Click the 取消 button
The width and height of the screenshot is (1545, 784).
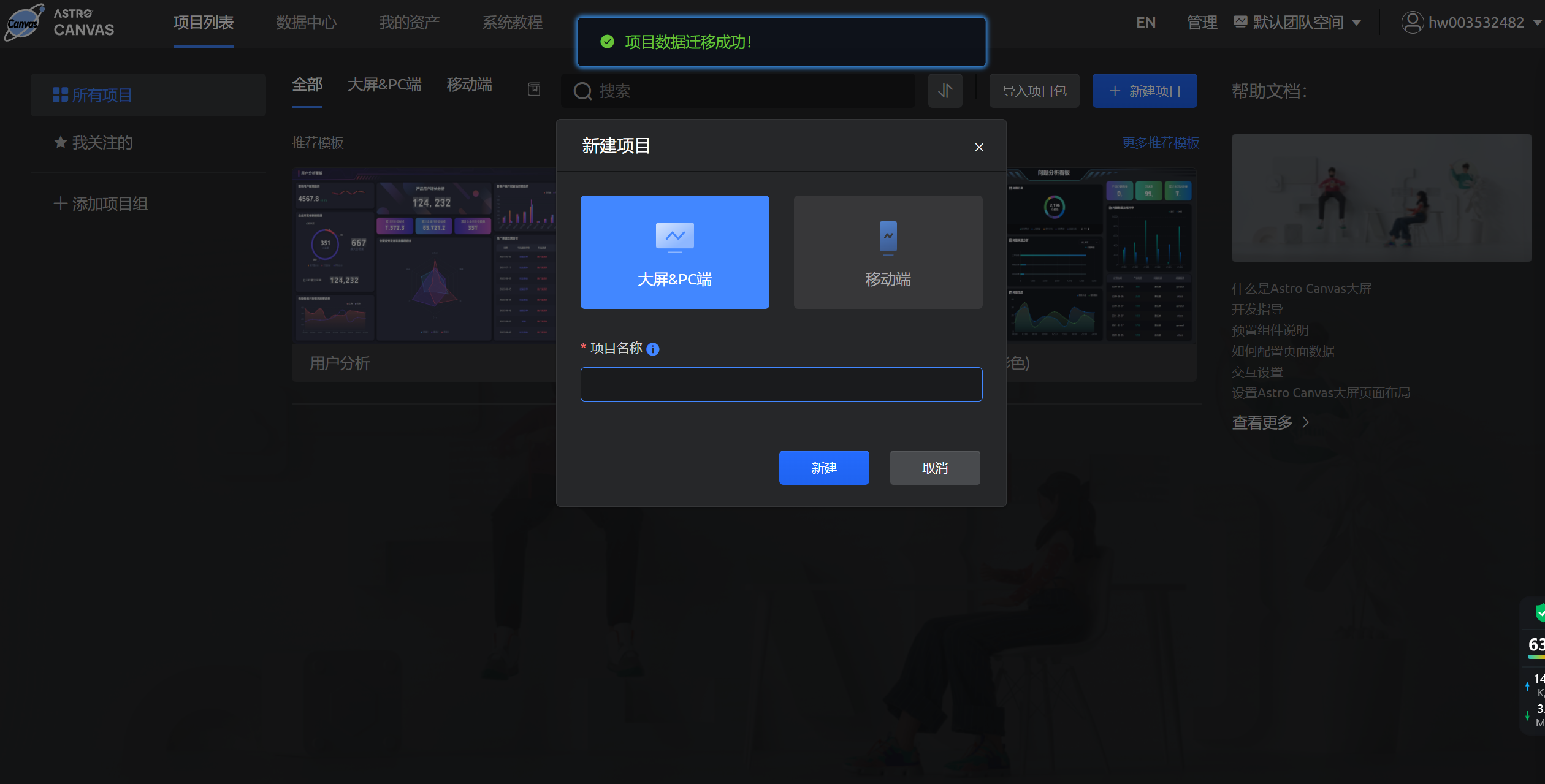tap(935, 468)
